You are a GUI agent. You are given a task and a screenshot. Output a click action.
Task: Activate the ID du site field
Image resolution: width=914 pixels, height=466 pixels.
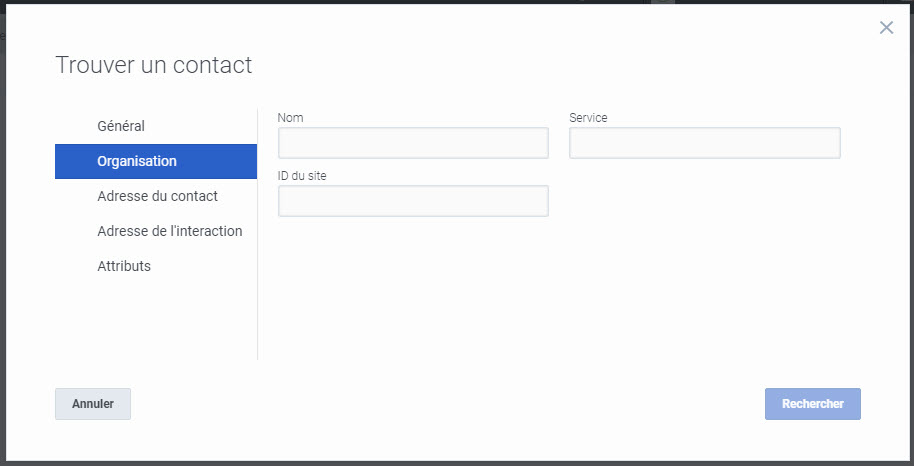[x=413, y=201]
